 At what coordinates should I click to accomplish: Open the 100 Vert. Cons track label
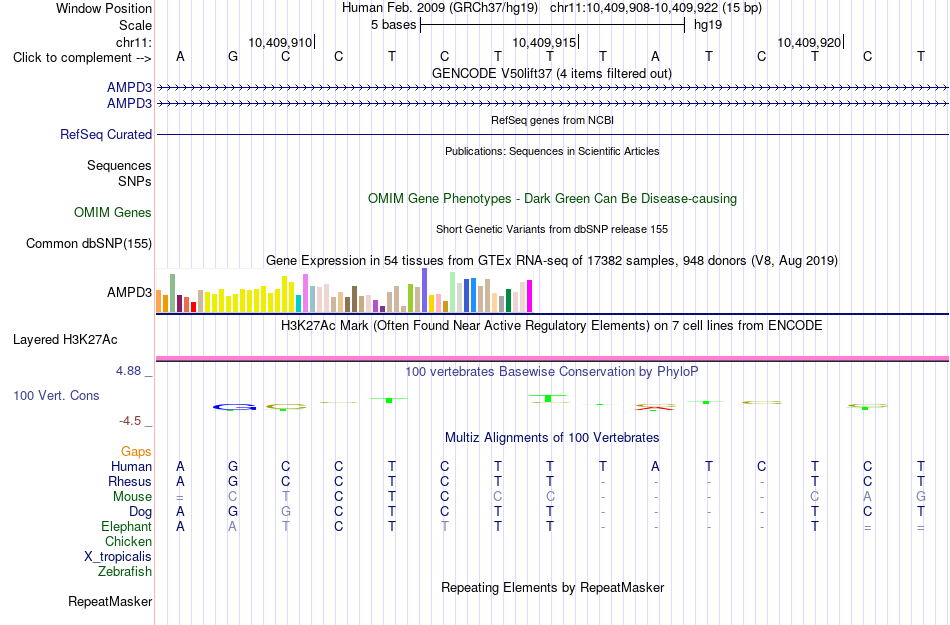pos(56,395)
